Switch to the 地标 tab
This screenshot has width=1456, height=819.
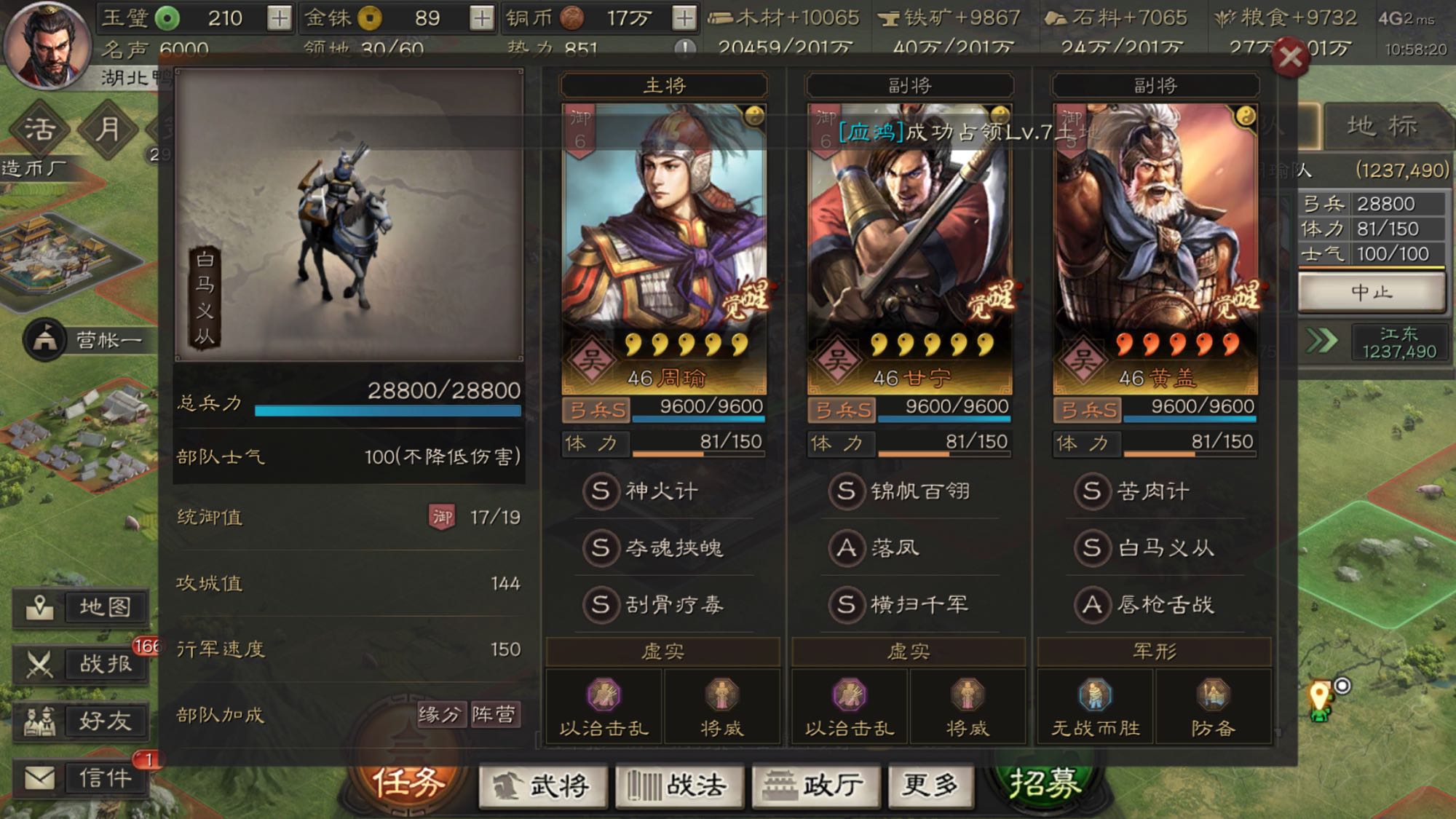pyautogui.click(x=1382, y=125)
